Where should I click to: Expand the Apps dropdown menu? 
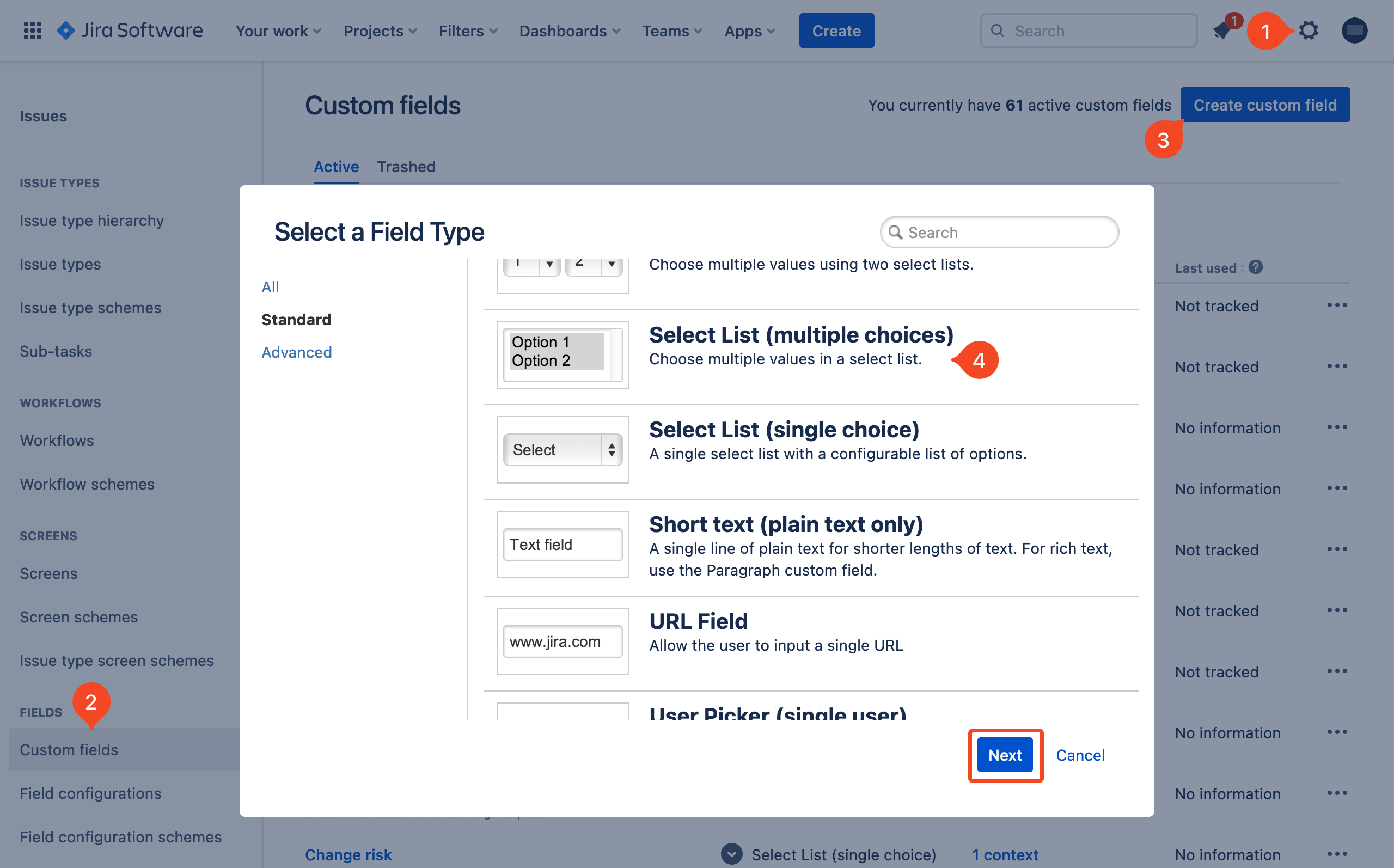pos(749,31)
